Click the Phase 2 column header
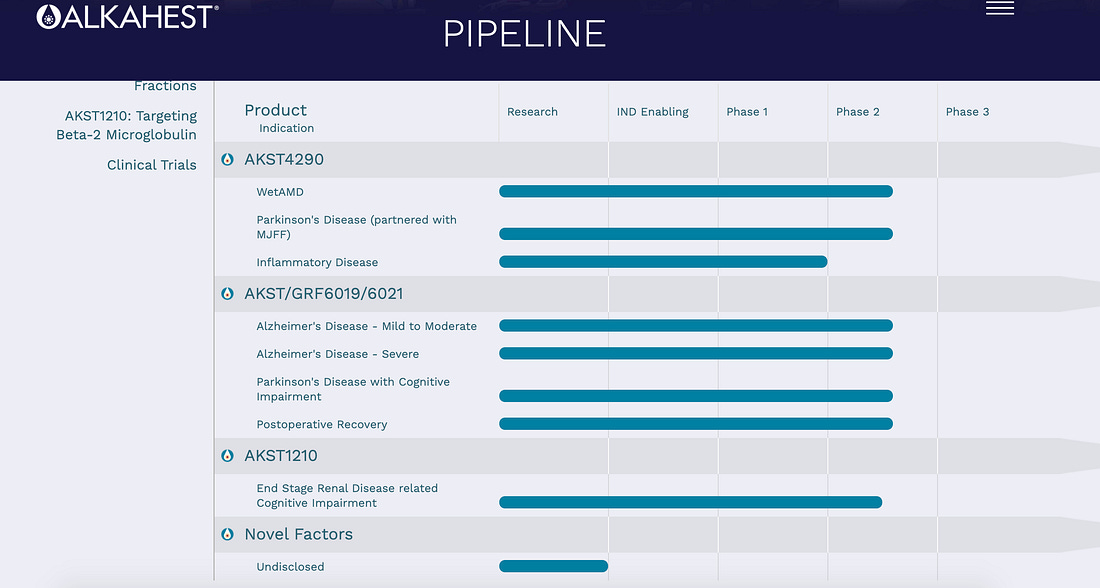1100x588 pixels. point(857,112)
